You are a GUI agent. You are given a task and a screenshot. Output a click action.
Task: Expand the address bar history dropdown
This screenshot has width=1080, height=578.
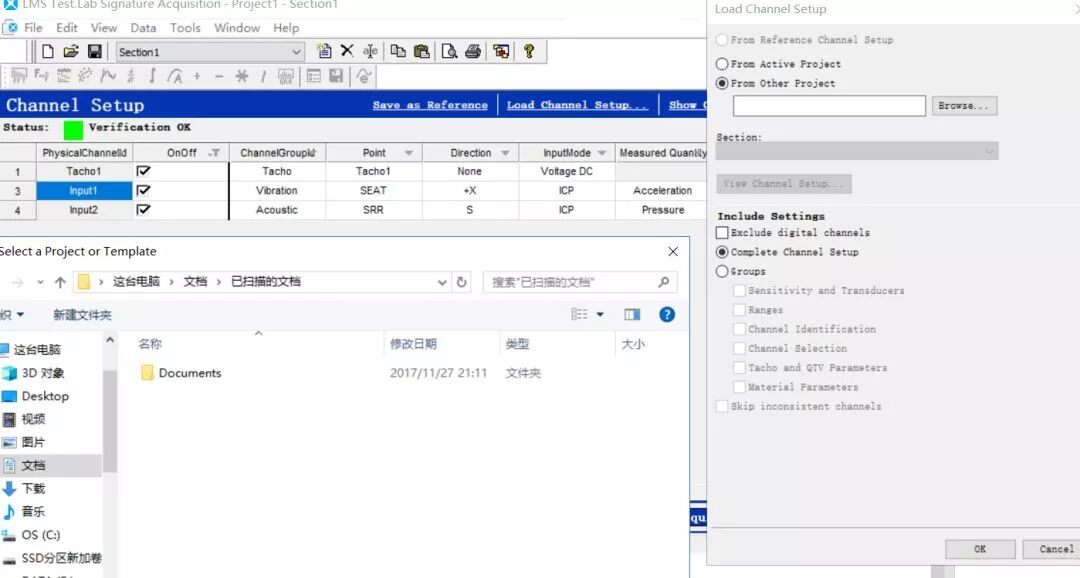[x=442, y=282]
